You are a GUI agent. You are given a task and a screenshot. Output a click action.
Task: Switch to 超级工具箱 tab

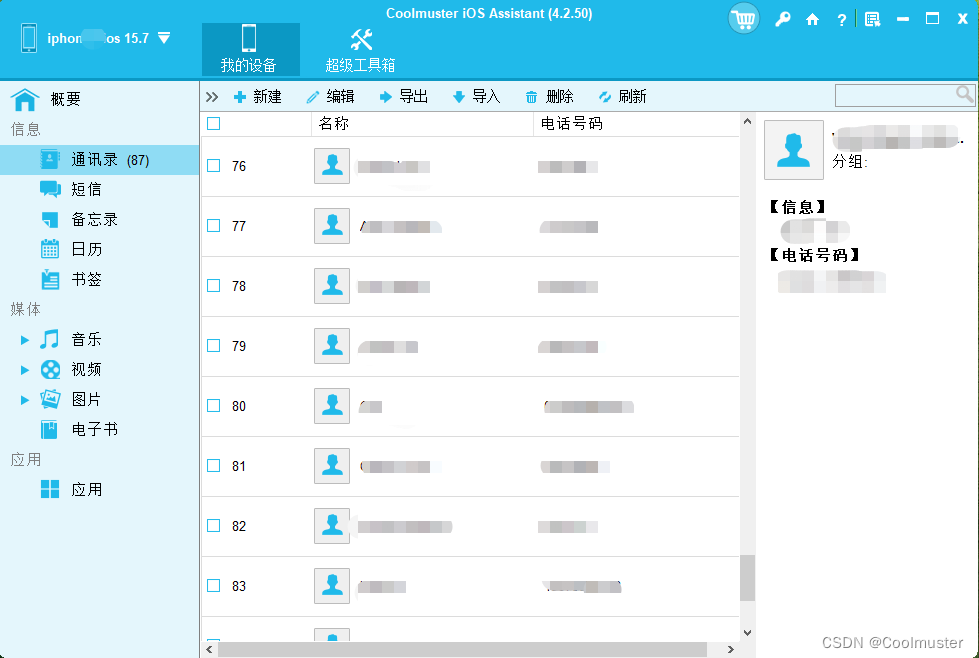(x=360, y=49)
